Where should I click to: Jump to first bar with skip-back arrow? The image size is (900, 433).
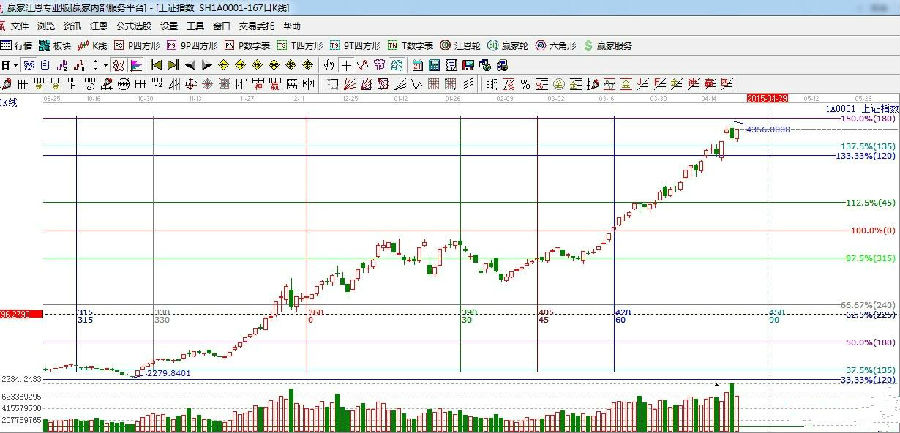pos(155,65)
